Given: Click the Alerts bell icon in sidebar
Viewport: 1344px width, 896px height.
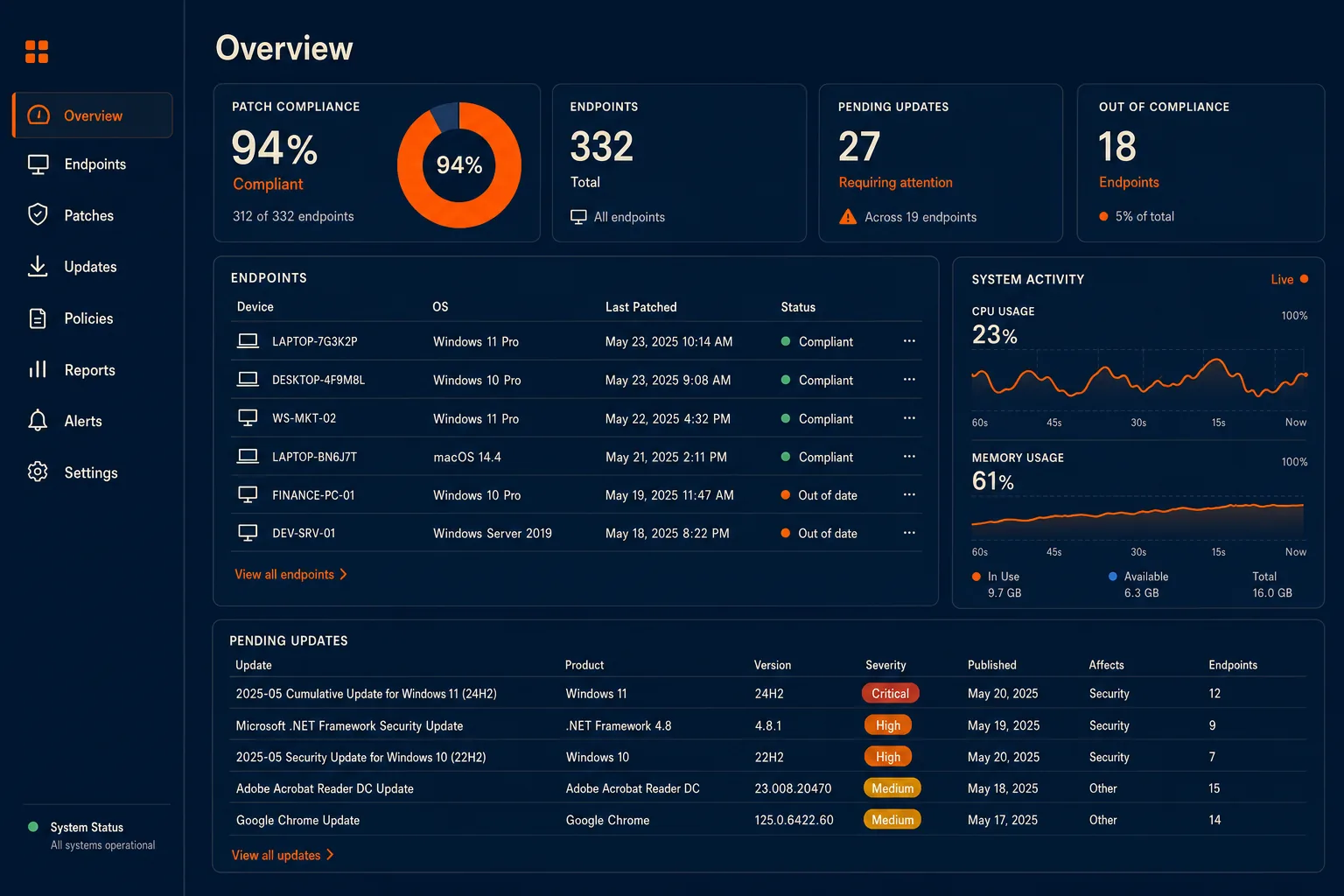Looking at the screenshot, I should pyautogui.click(x=38, y=421).
